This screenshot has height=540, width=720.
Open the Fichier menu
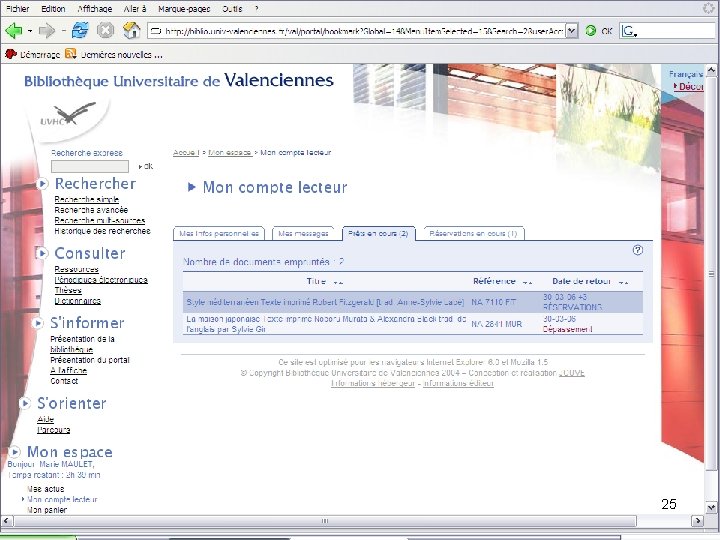(17, 9)
